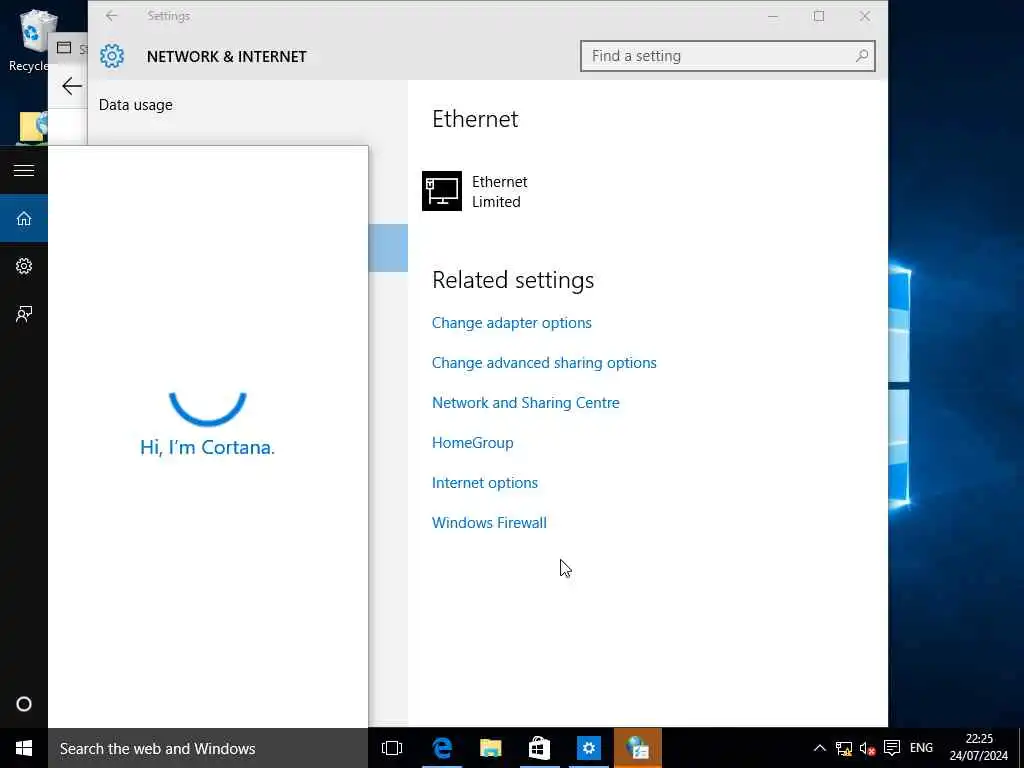Click the Cortana circle icon at bottom
The height and width of the screenshot is (768, 1024).
(24, 704)
